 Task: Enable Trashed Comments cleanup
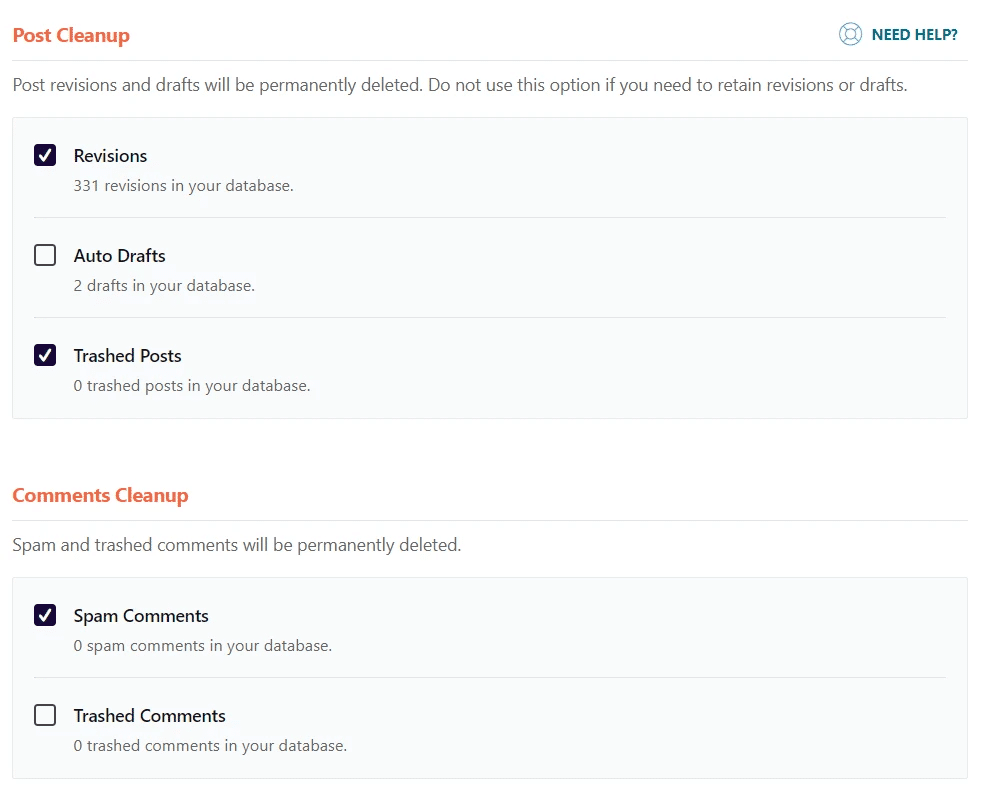click(x=45, y=715)
